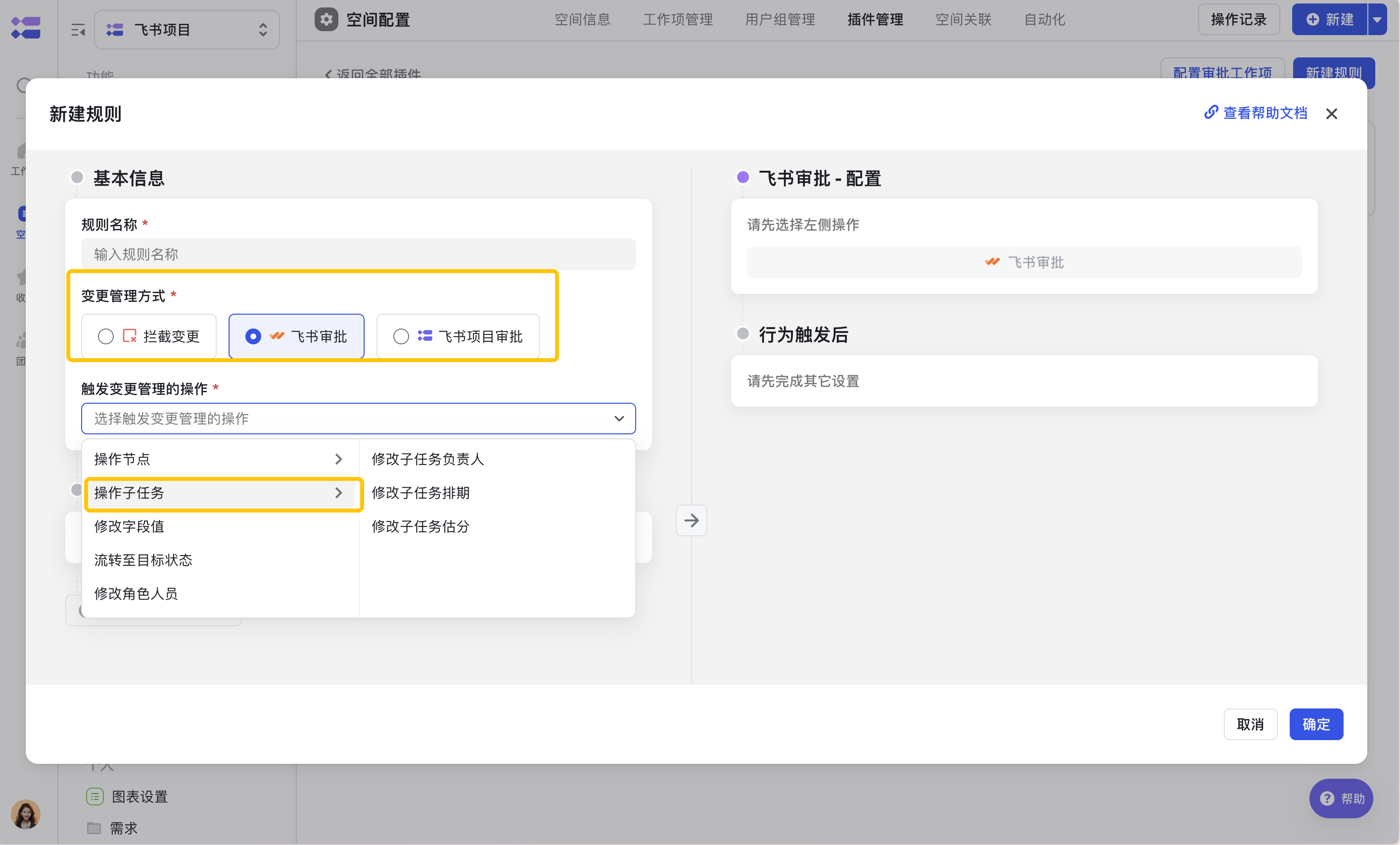Viewport: 1400px width, 845px height.
Task: Click the 空间配置 gear icon
Action: click(x=326, y=19)
